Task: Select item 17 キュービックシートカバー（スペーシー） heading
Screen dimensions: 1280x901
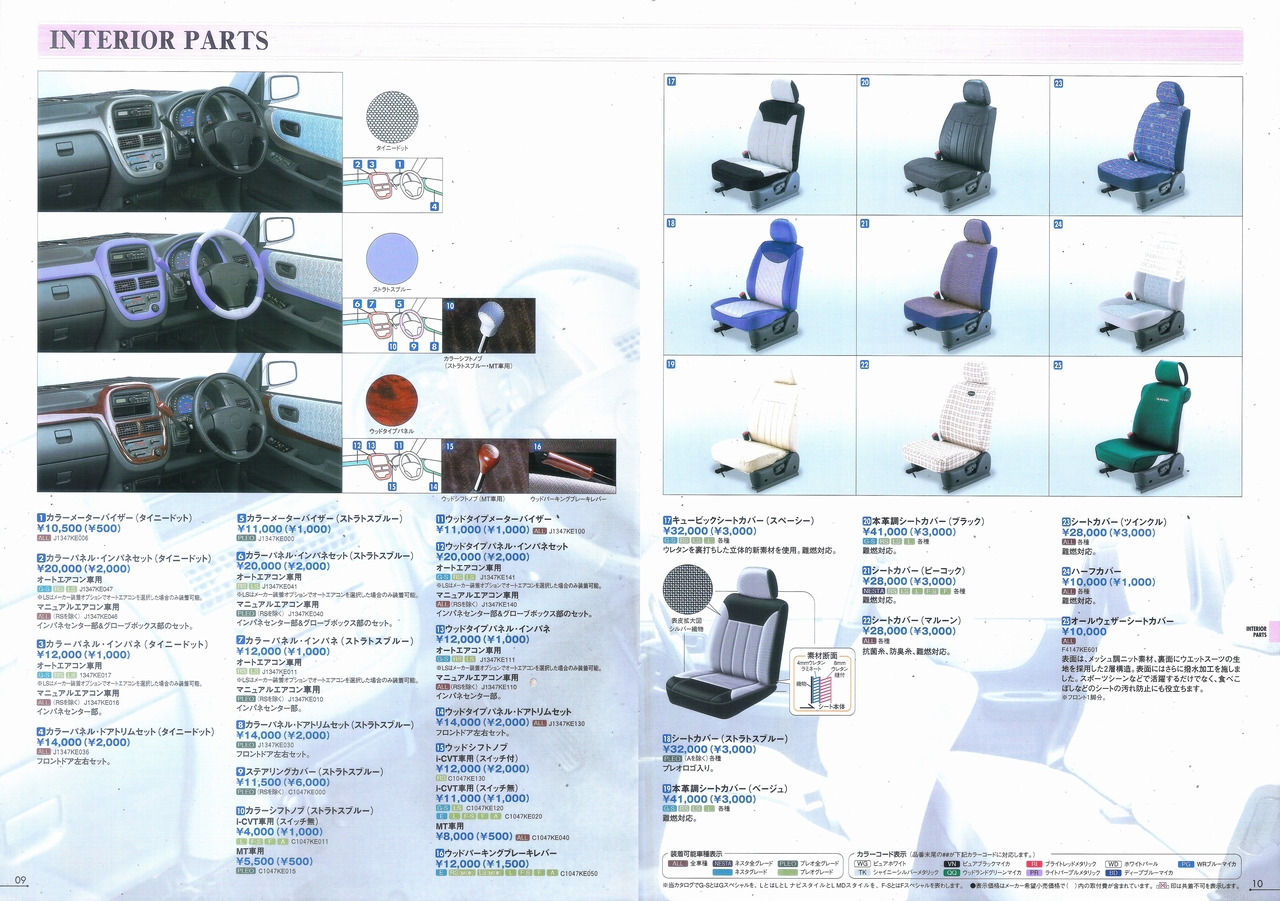Action: pyautogui.click(x=739, y=521)
